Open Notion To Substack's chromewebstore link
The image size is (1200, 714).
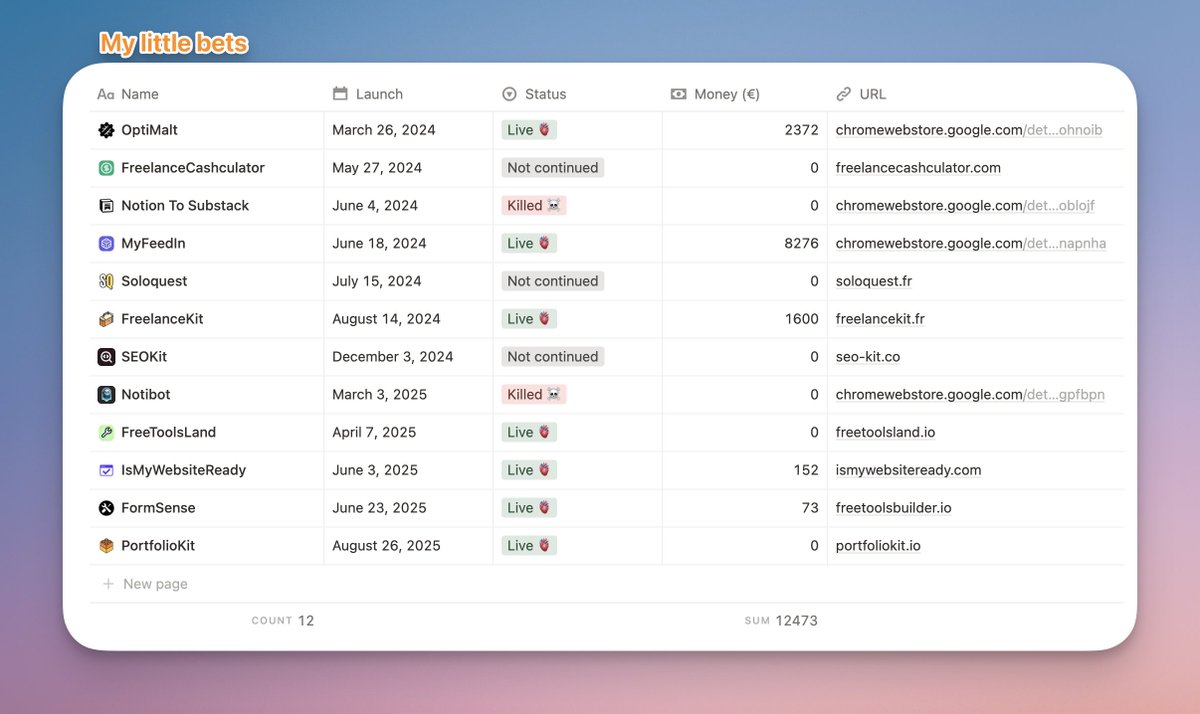click(965, 206)
